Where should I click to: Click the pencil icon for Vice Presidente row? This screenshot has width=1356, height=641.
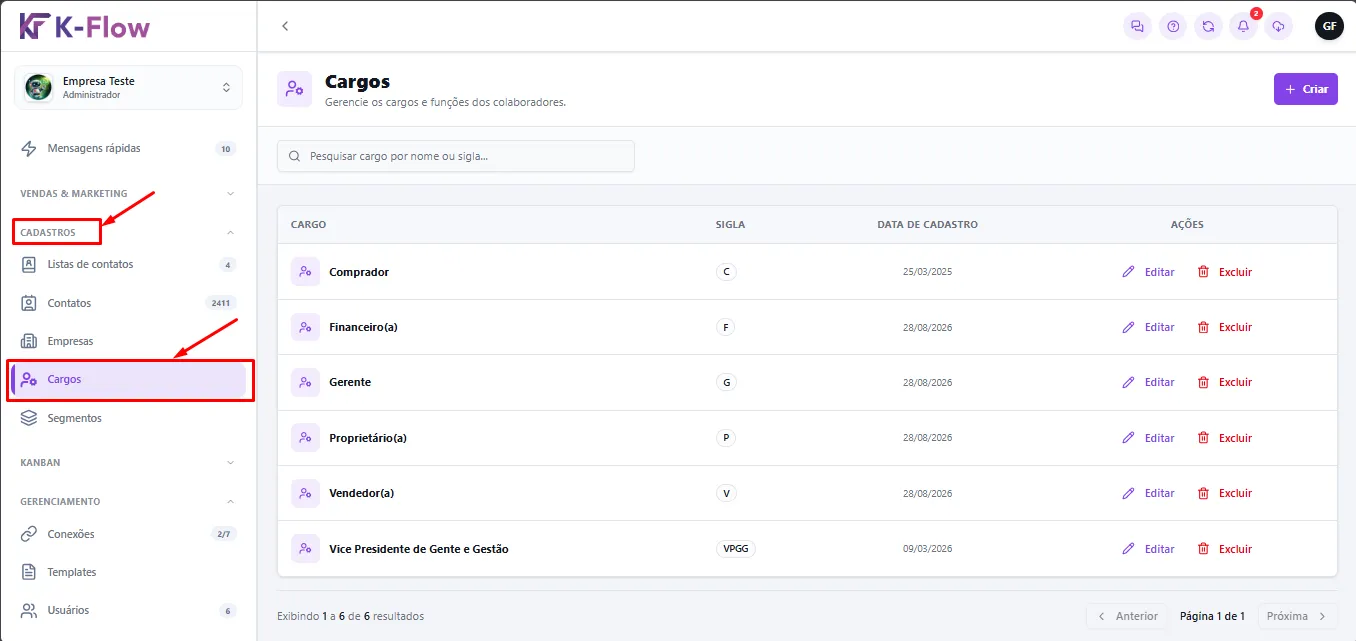(x=1129, y=549)
